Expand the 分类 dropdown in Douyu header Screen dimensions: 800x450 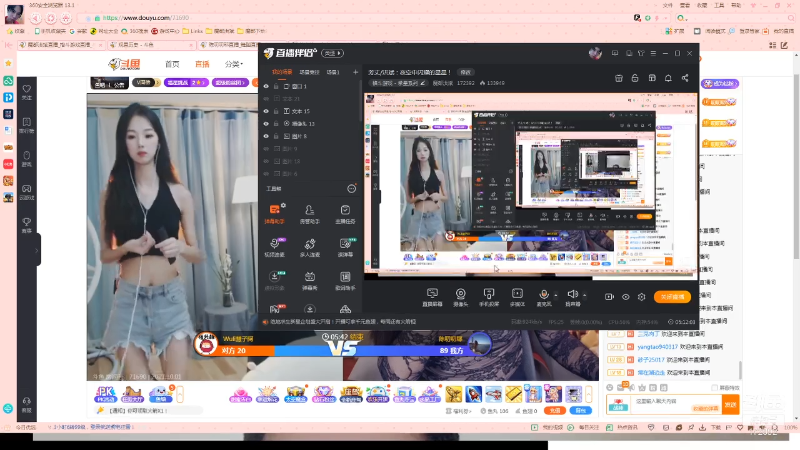[234, 64]
